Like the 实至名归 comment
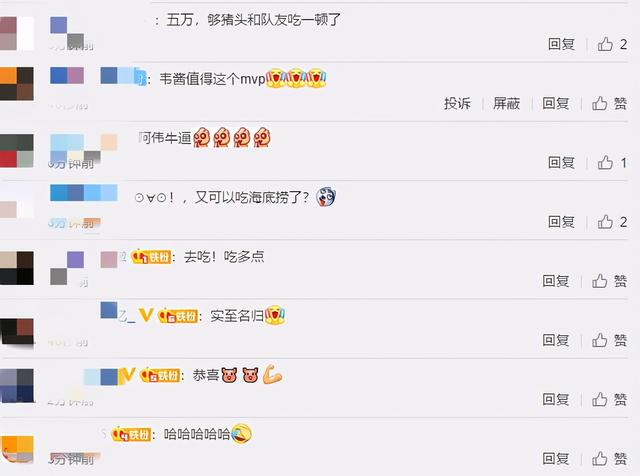Viewport: 640px width, 476px height. click(600, 340)
